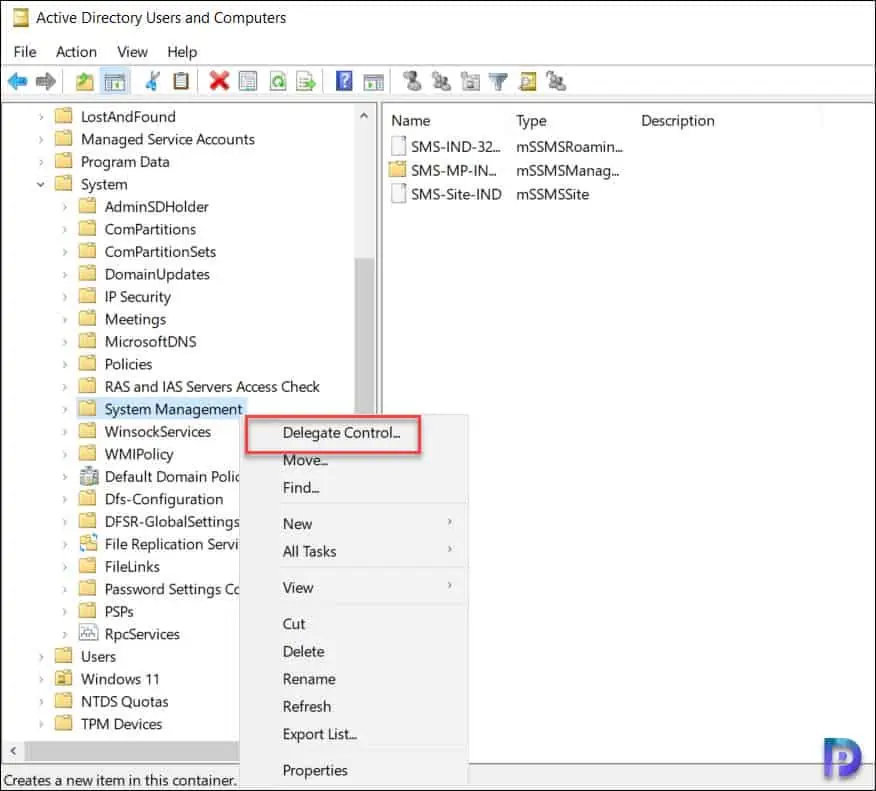Screen dimensions: 876x791
Task: Expand the Managed Service Accounts chevron
Action: pos(41,139)
